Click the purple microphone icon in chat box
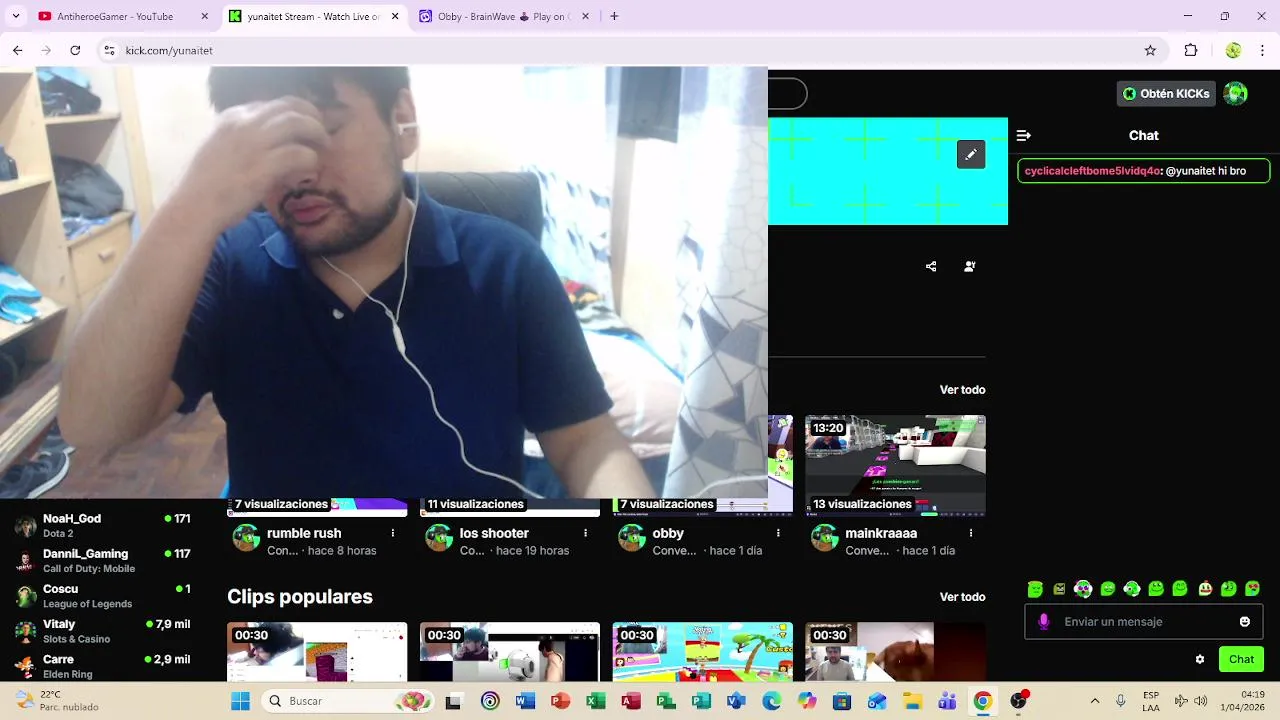The height and width of the screenshot is (720, 1280). (1044, 621)
